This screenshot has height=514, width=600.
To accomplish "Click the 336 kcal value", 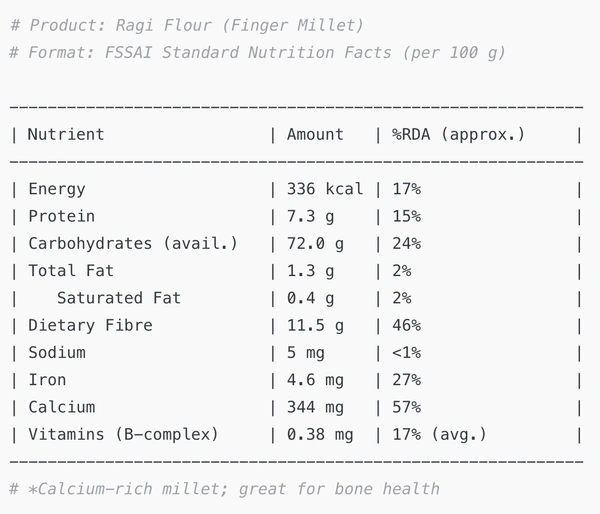I will 325,189.
